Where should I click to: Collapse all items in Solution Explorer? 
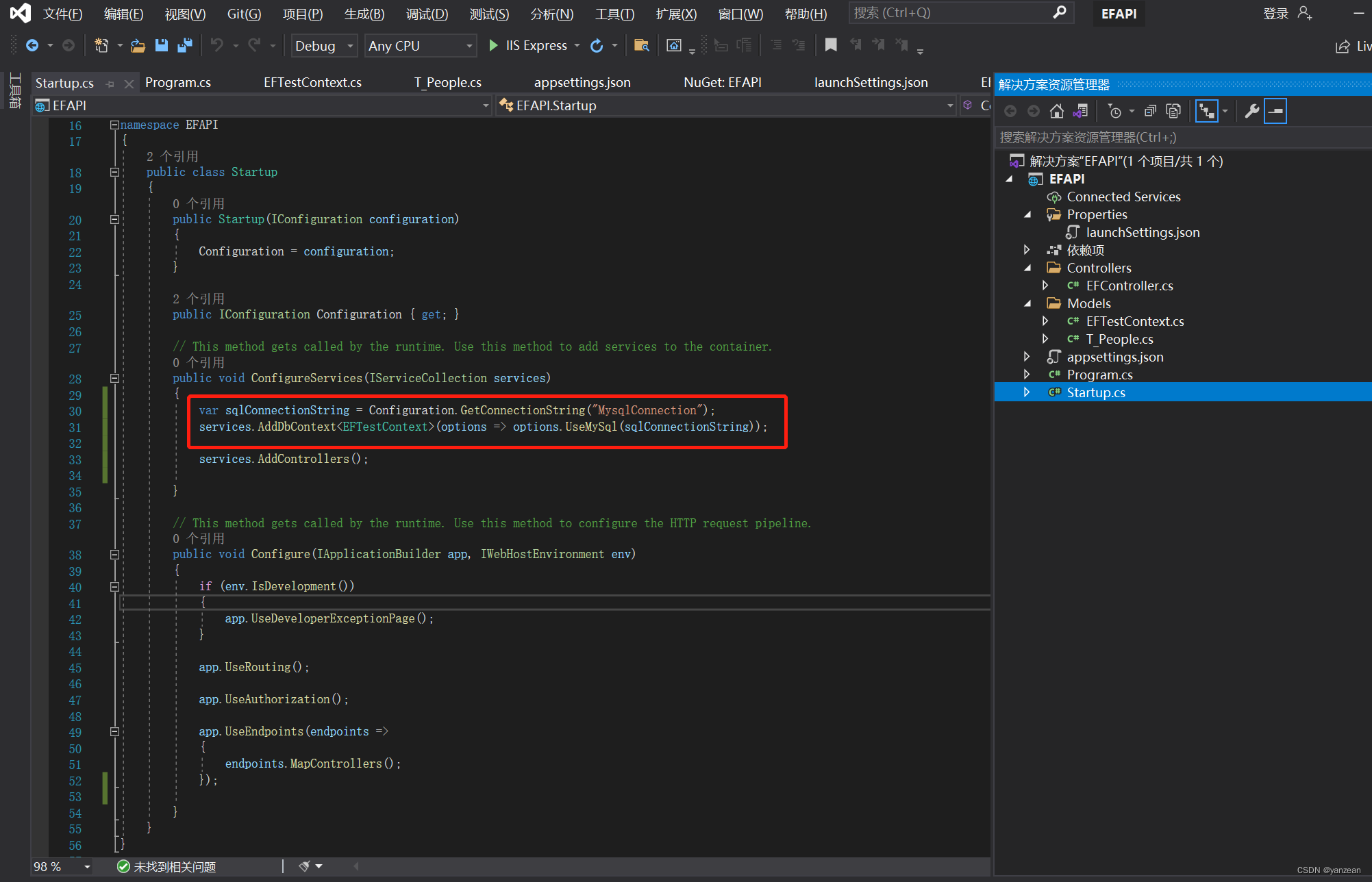(x=1151, y=111)
